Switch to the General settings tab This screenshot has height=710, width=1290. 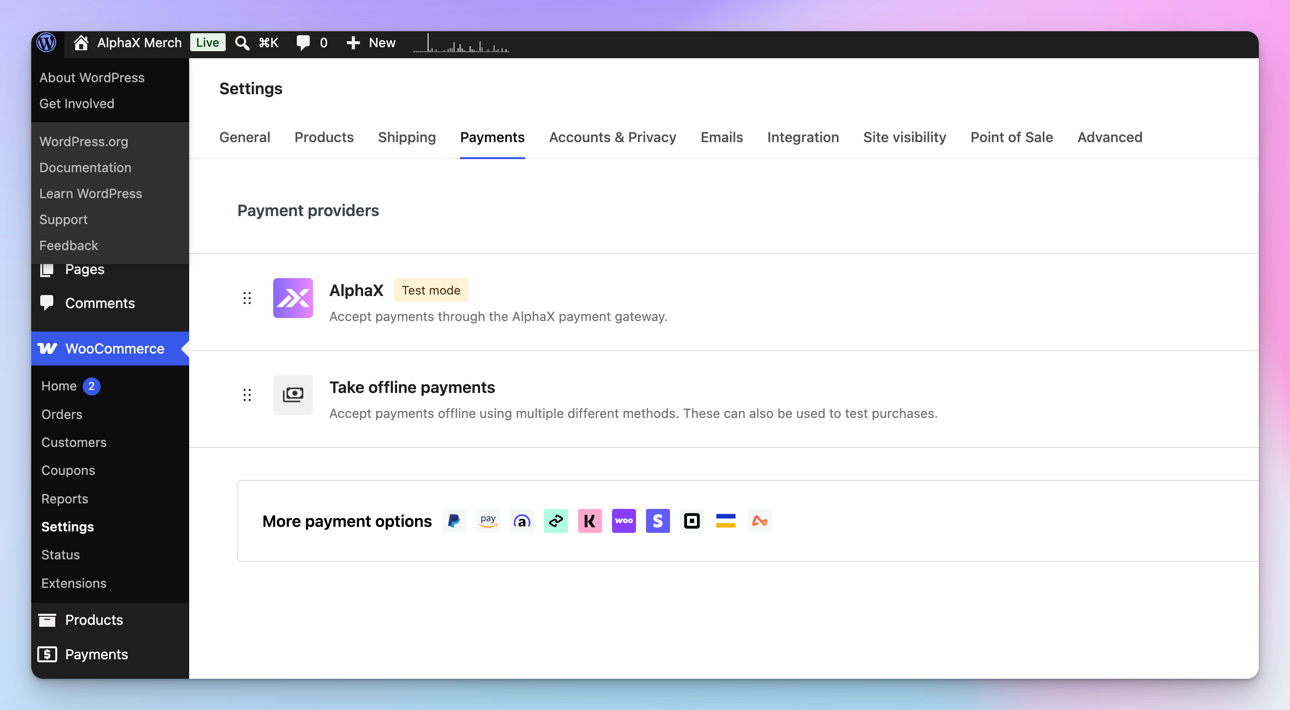click(x=245, y=137)
